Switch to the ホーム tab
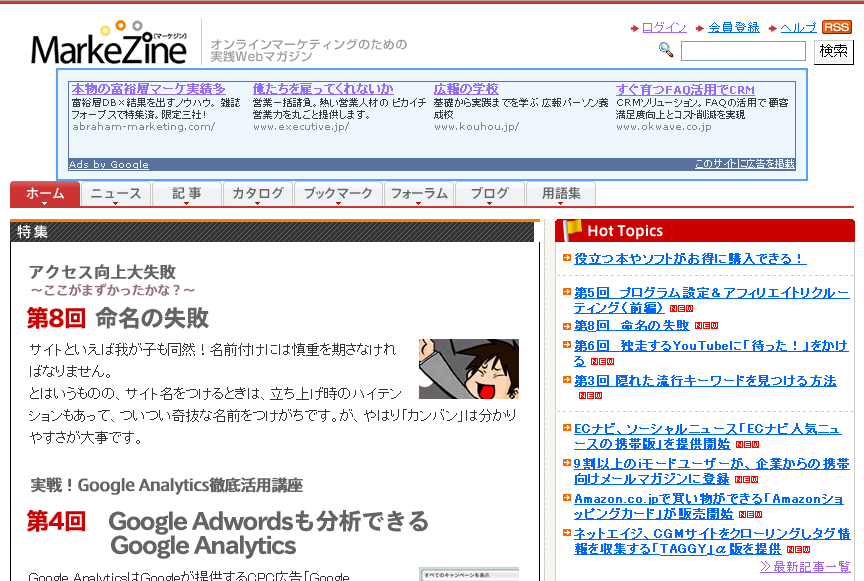This screenshot has width=864, height=581. pyautogui.click(x=44, y=194)
